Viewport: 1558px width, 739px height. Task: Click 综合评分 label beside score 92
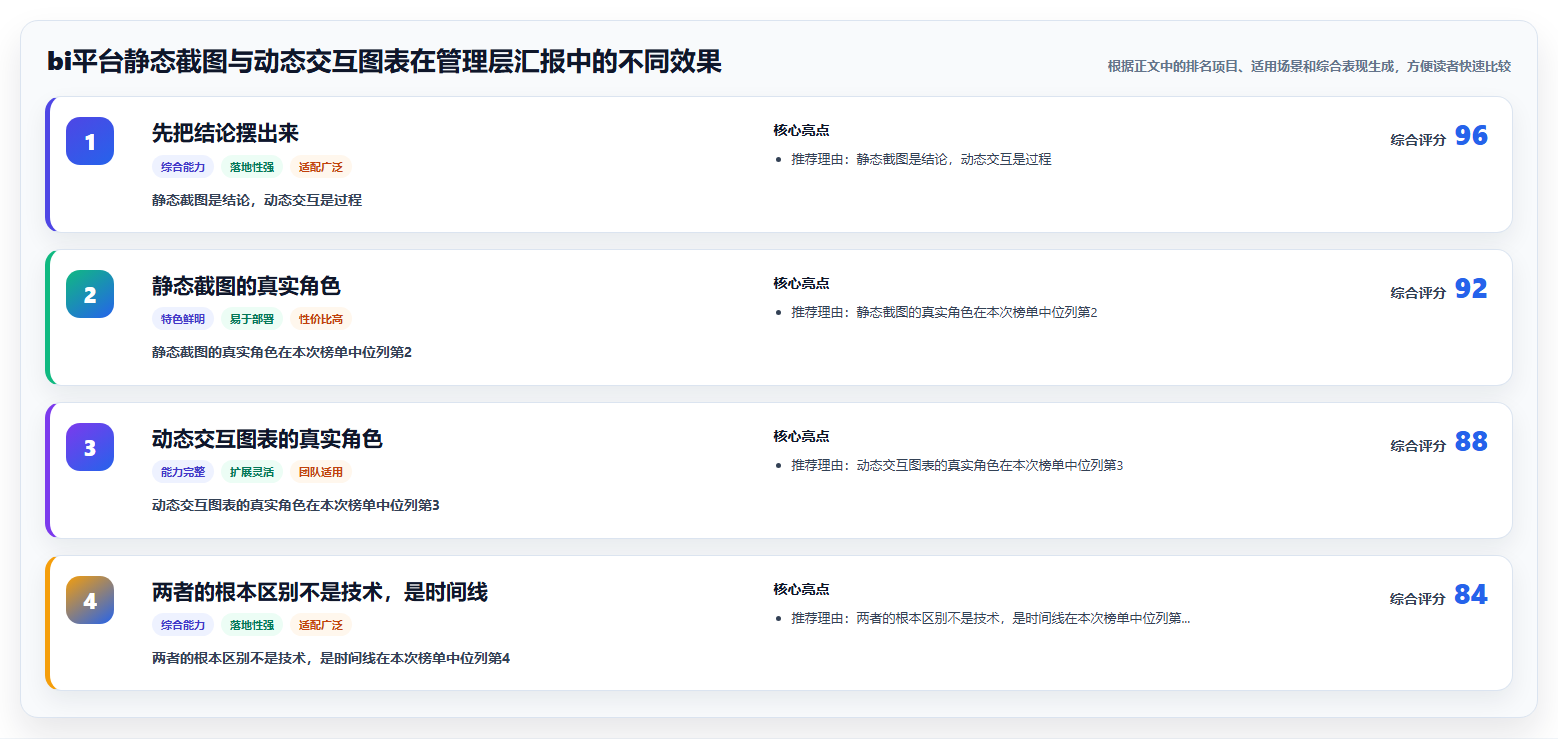1418,293
